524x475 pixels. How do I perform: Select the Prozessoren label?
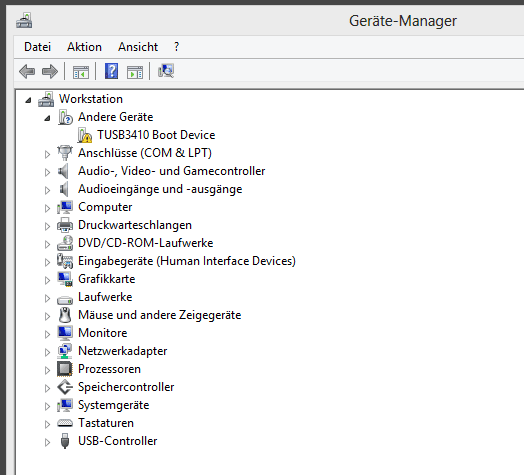[x=110, y=369]
